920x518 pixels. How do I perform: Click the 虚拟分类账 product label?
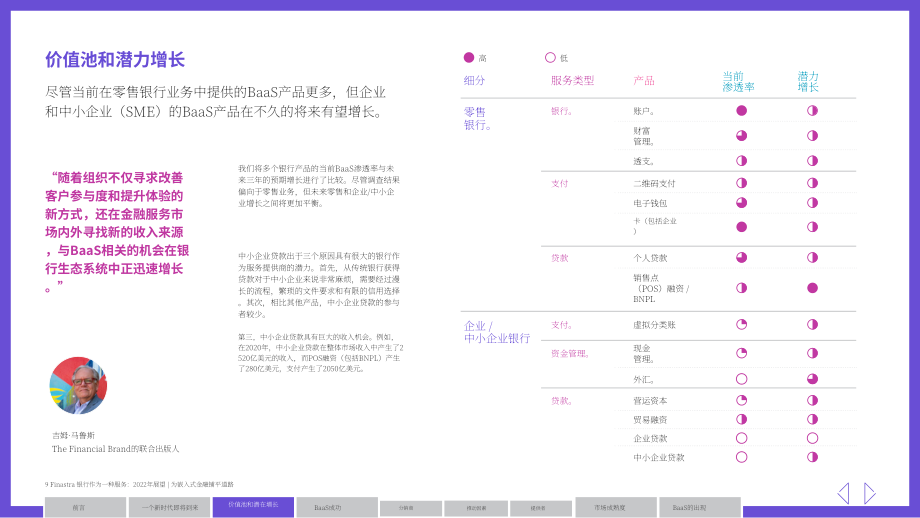(x=654, y=325)
